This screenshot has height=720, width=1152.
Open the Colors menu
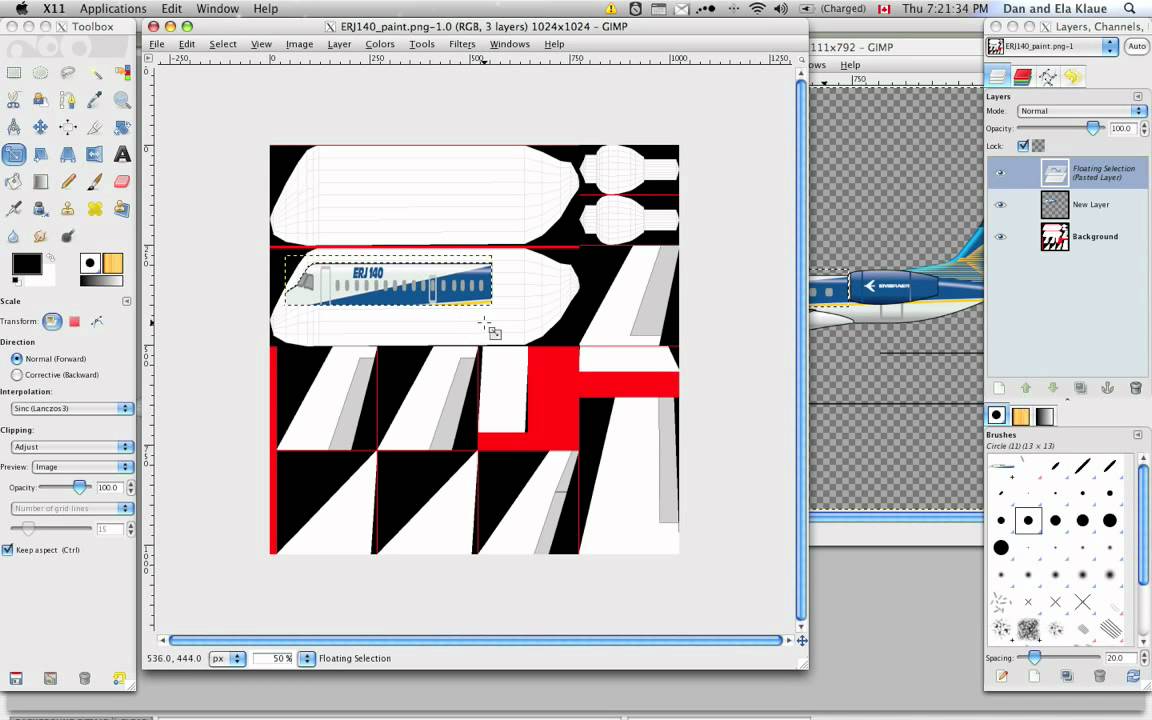point(380,44)
